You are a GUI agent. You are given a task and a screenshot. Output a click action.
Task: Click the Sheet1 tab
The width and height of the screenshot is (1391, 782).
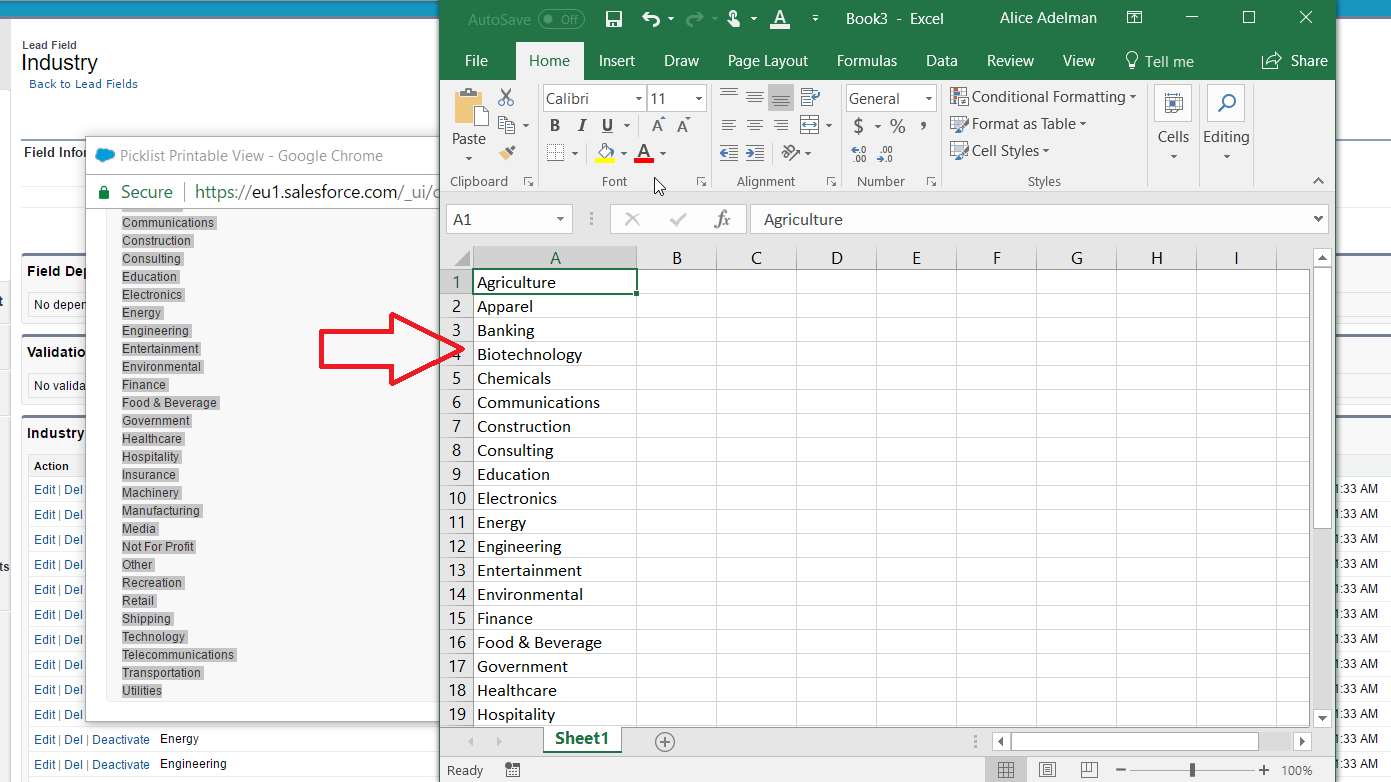click(x=582, y=739)
